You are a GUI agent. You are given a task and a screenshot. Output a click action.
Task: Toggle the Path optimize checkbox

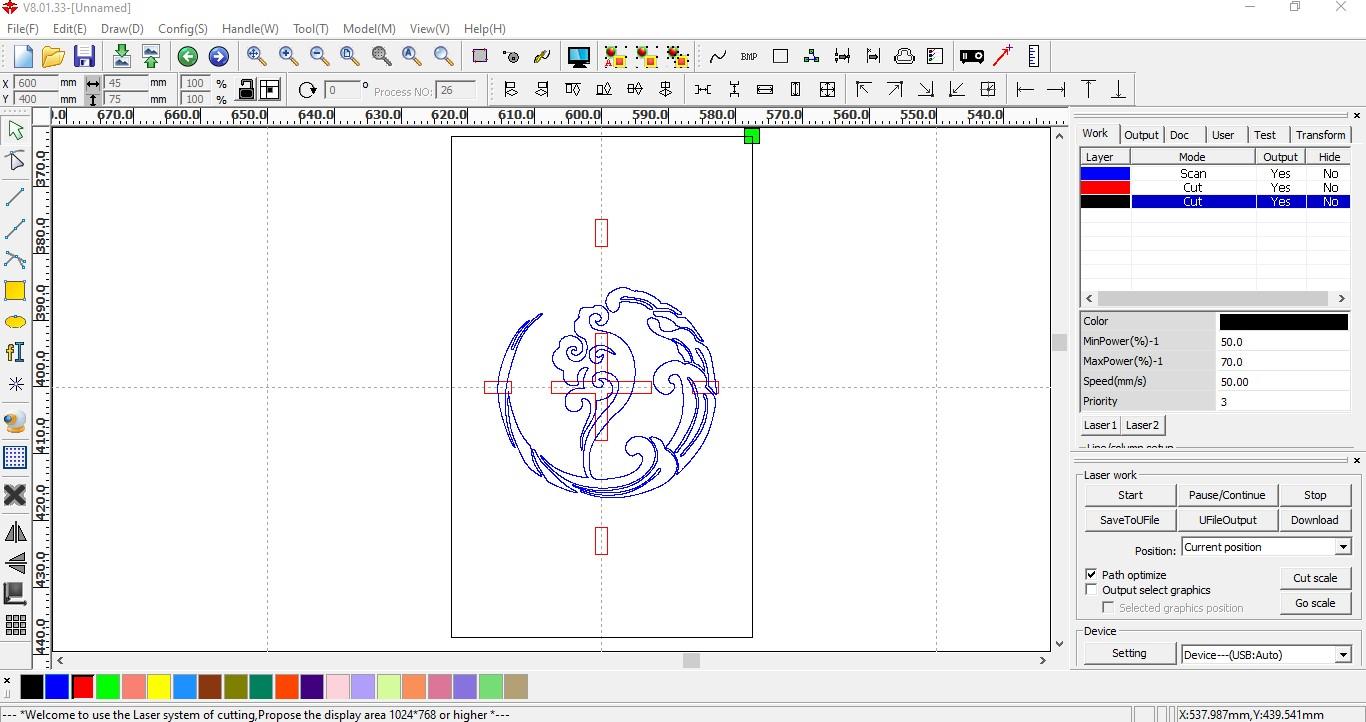coord(1091,575)
